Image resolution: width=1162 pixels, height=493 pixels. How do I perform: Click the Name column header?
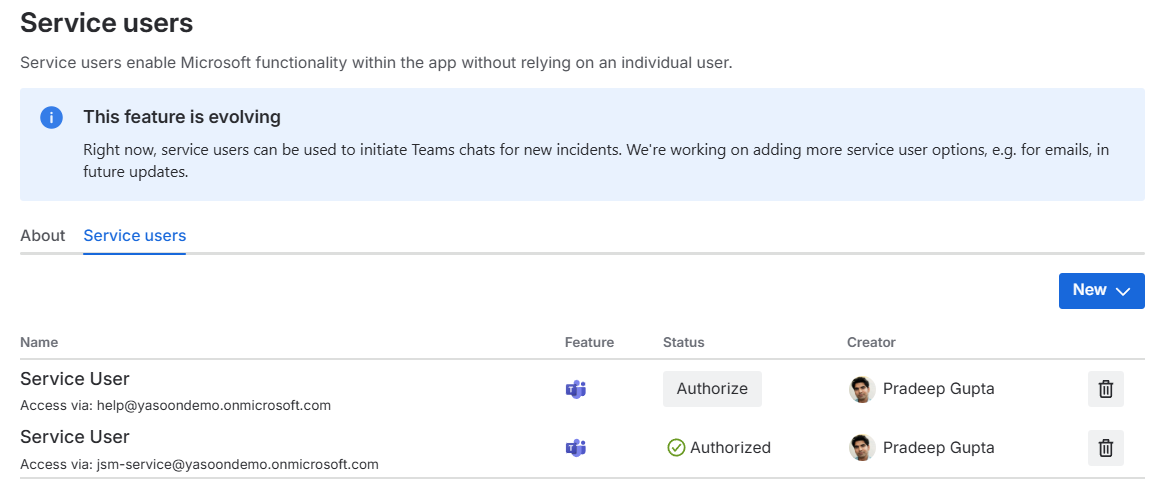click(x=39, y=342)
